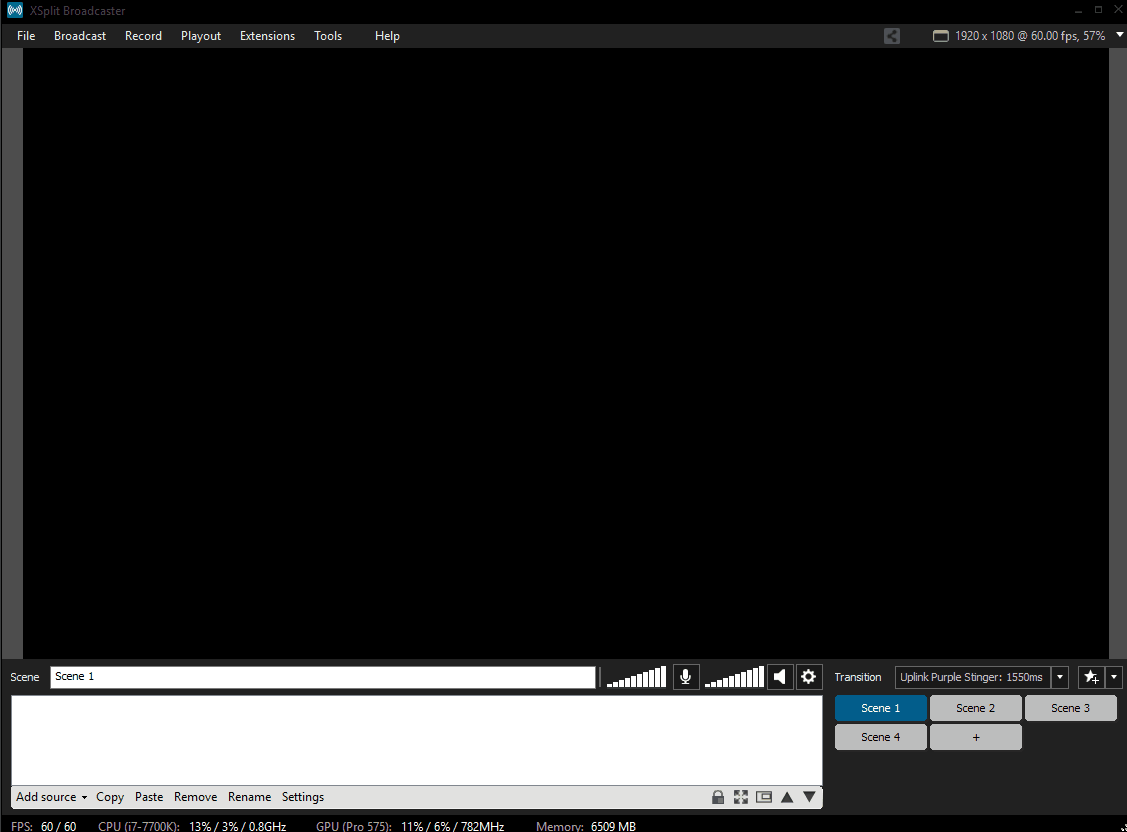Viewport: 1127px width, 832px height.
Task: Click the screen share arrow icon
Action: click(x=892, y=36)
